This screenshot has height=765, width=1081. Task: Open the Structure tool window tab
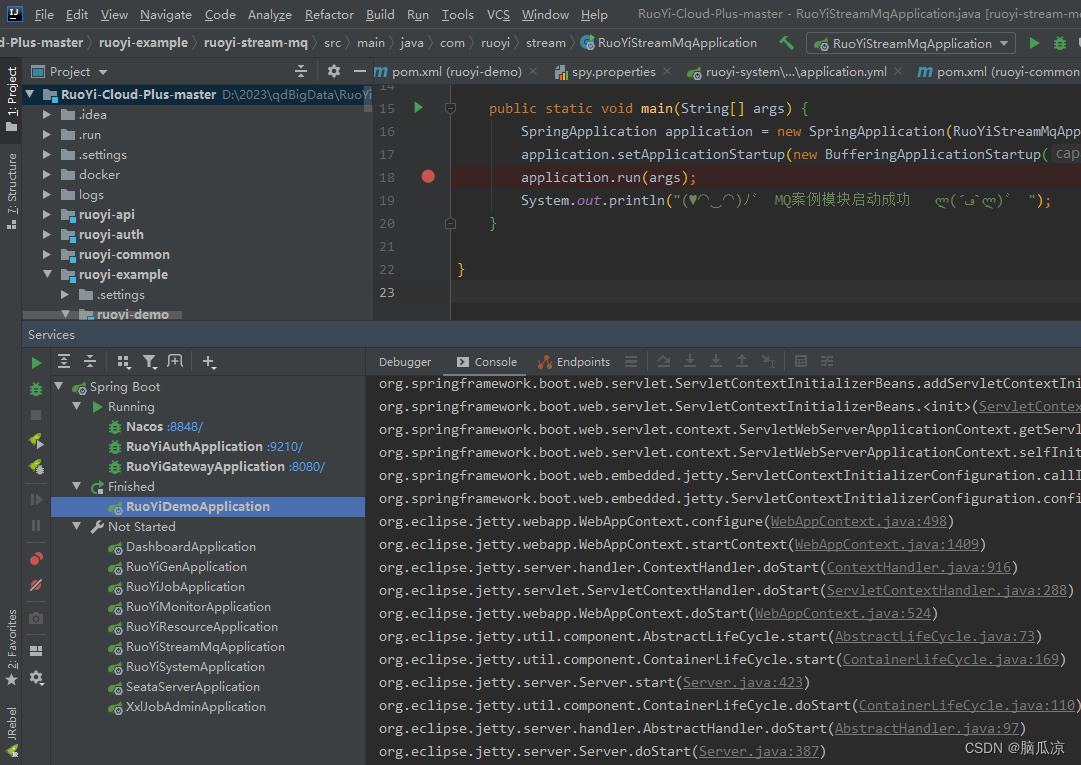pyautogui.click(x=12, y=192)
